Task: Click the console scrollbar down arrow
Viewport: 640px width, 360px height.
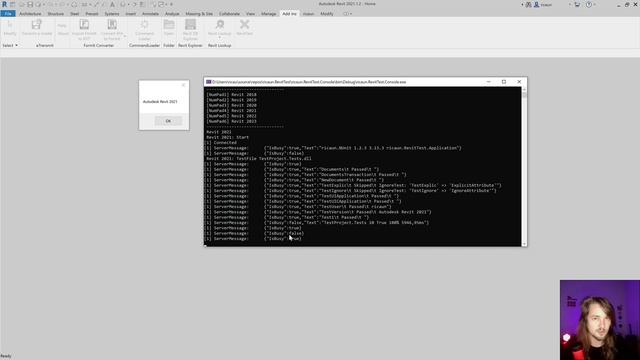Action: click(x=524, y=244)
